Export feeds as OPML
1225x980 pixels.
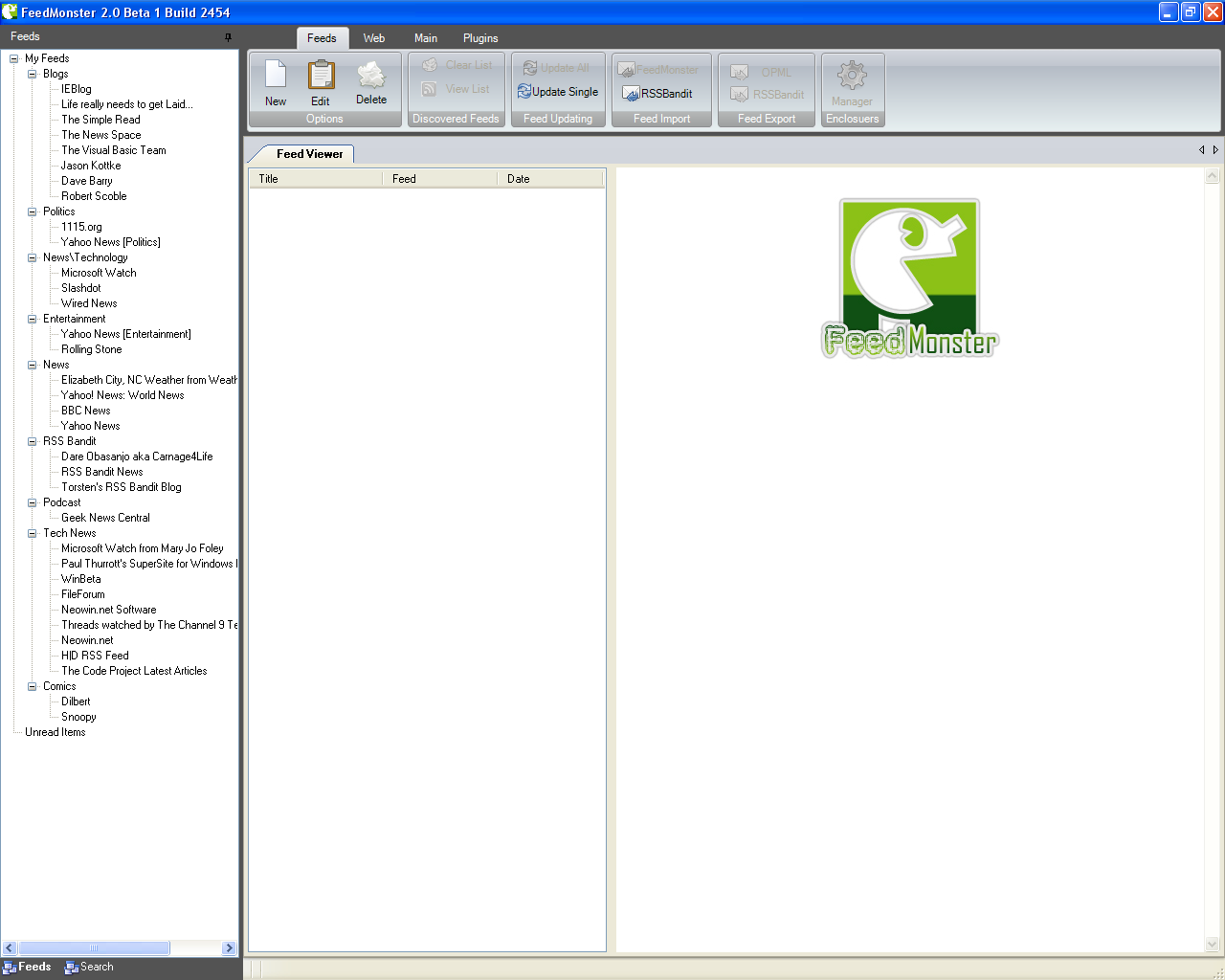point(761,72)
